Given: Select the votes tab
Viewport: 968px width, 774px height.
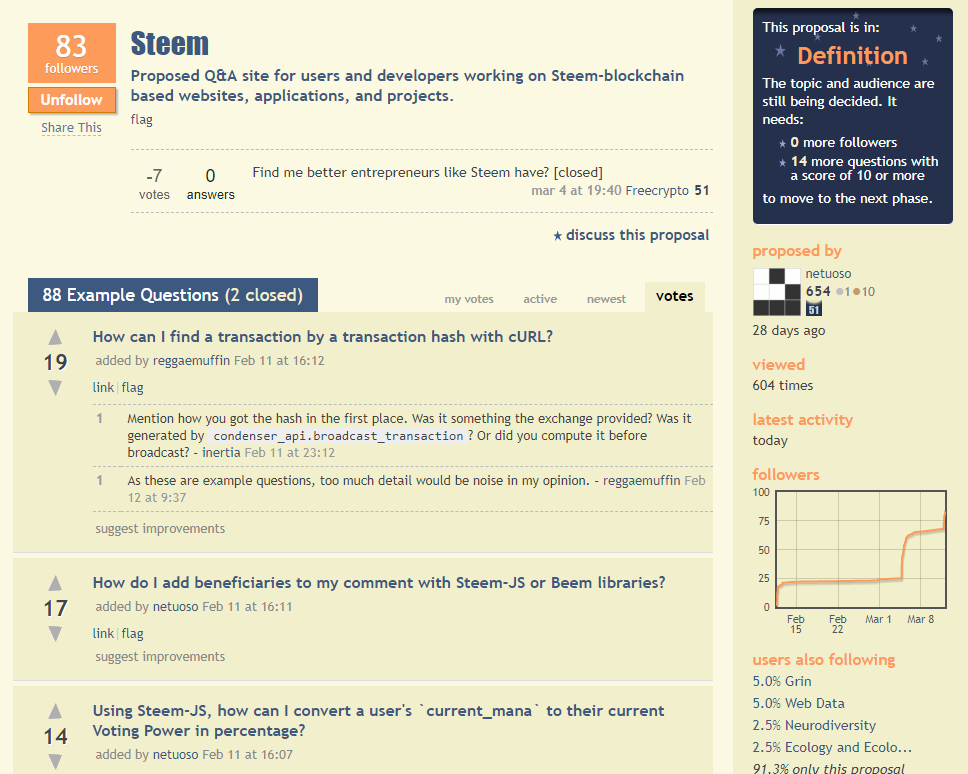Looking at the screenshot, I should pos(675,296).
